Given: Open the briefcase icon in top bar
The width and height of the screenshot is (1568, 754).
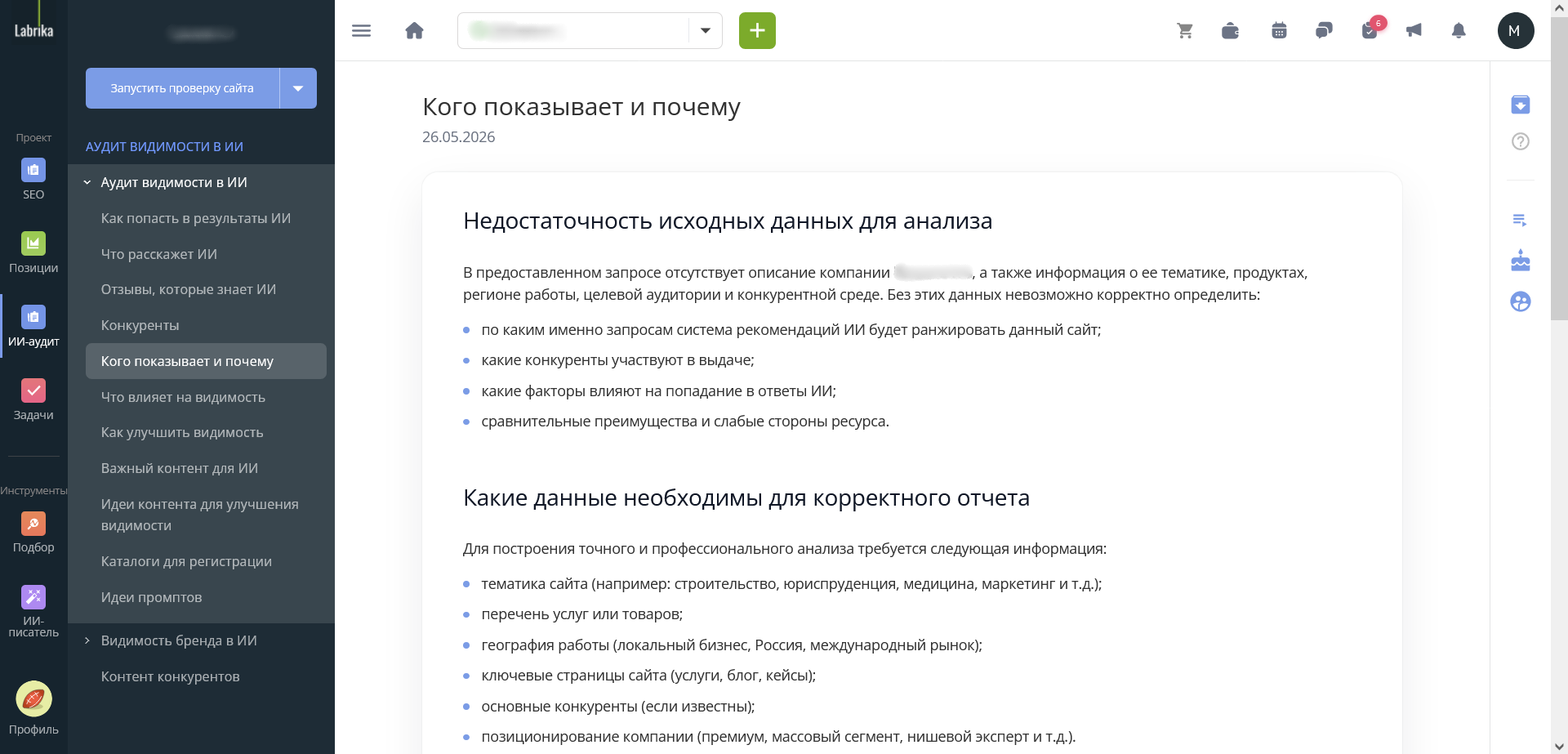Looking at the screenshot, I should 1230,31.
